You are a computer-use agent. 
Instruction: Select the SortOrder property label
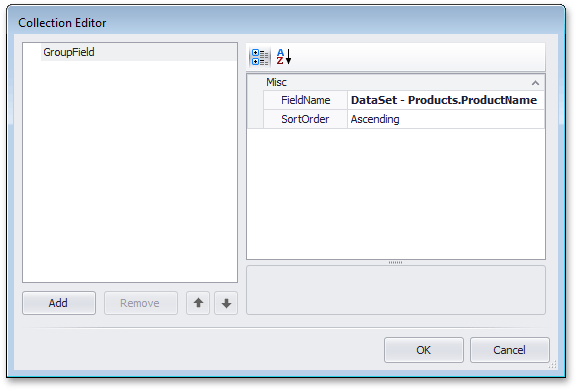click(x=305, y=119)
